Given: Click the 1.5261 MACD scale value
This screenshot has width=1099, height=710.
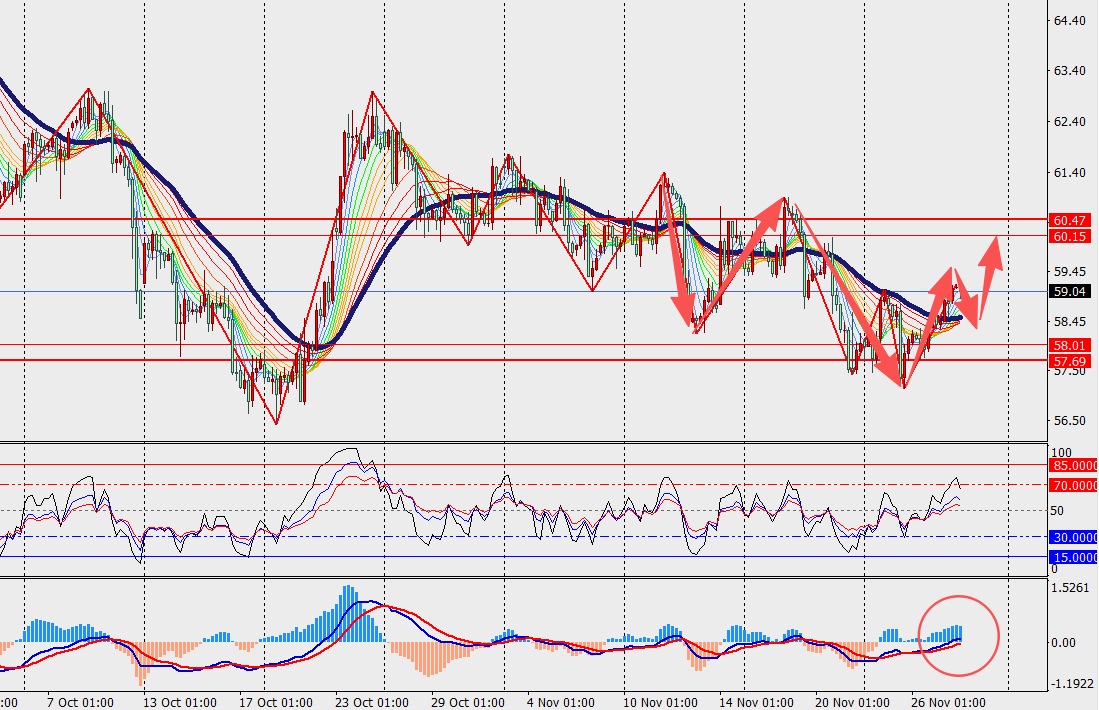Looking at the screenshot, I should pos(1071,588).
